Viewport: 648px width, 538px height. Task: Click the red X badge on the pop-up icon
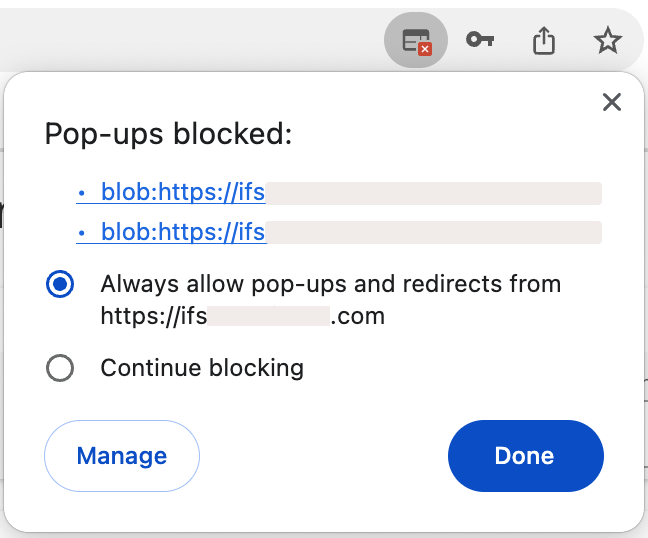pos(425,48)
